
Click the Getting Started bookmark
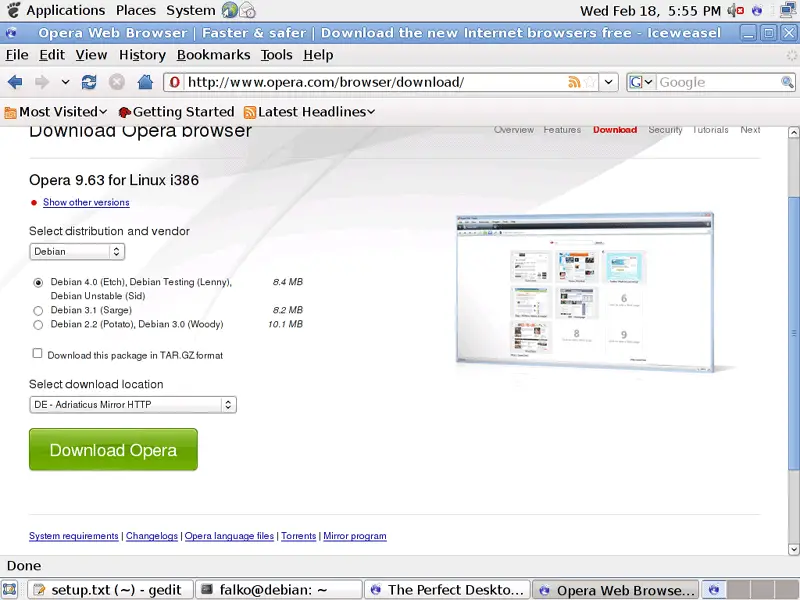[176, 112]
